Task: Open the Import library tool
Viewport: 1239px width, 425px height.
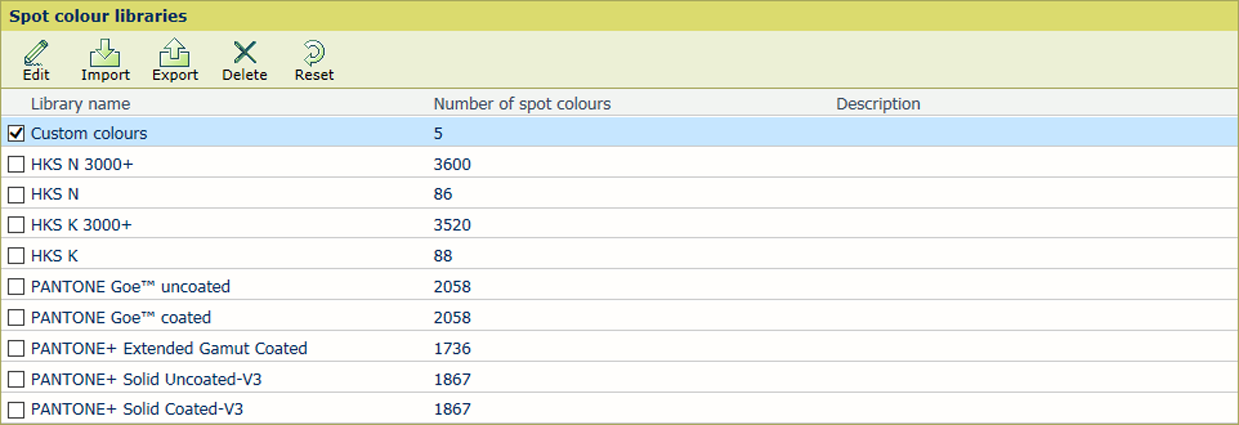Action: [105, 54]
